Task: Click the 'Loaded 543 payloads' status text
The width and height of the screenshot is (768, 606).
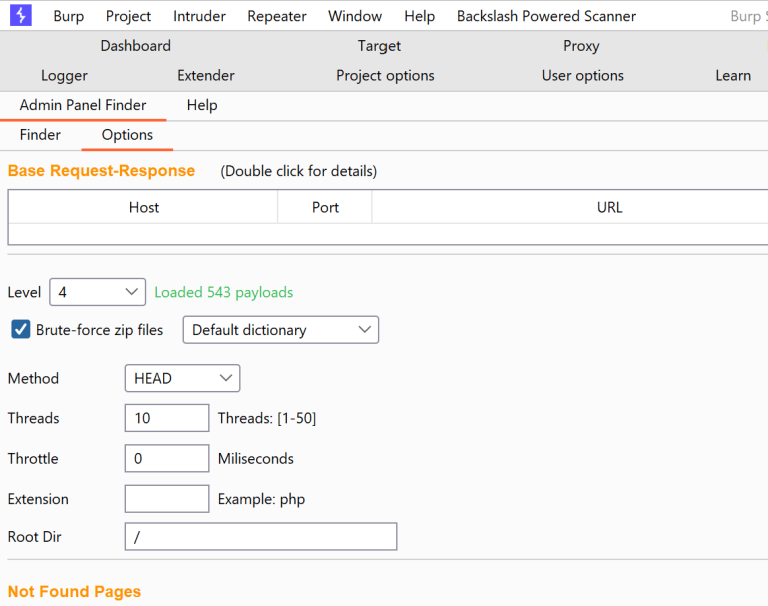Action: click(224, 292)
